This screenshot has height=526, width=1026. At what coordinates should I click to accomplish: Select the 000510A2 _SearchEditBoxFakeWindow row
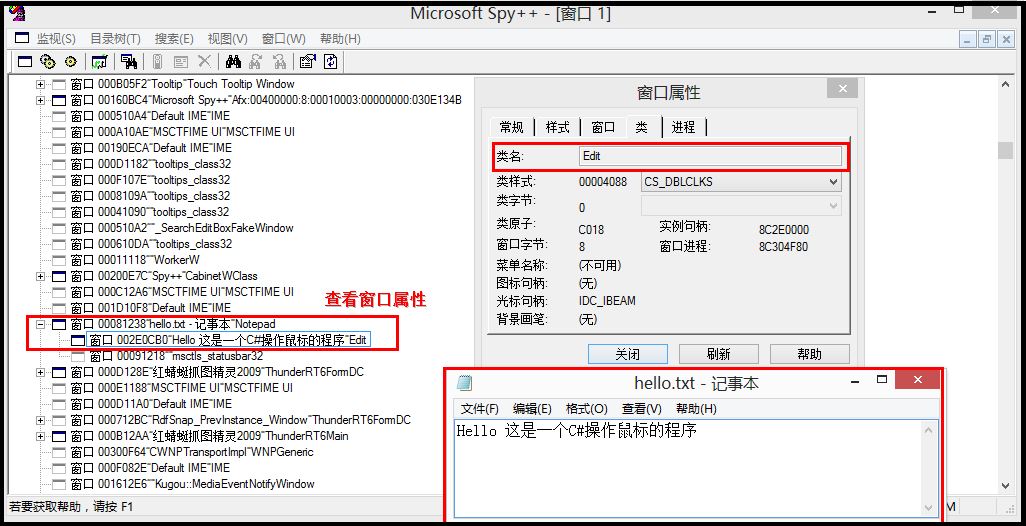tap(182, 228)
